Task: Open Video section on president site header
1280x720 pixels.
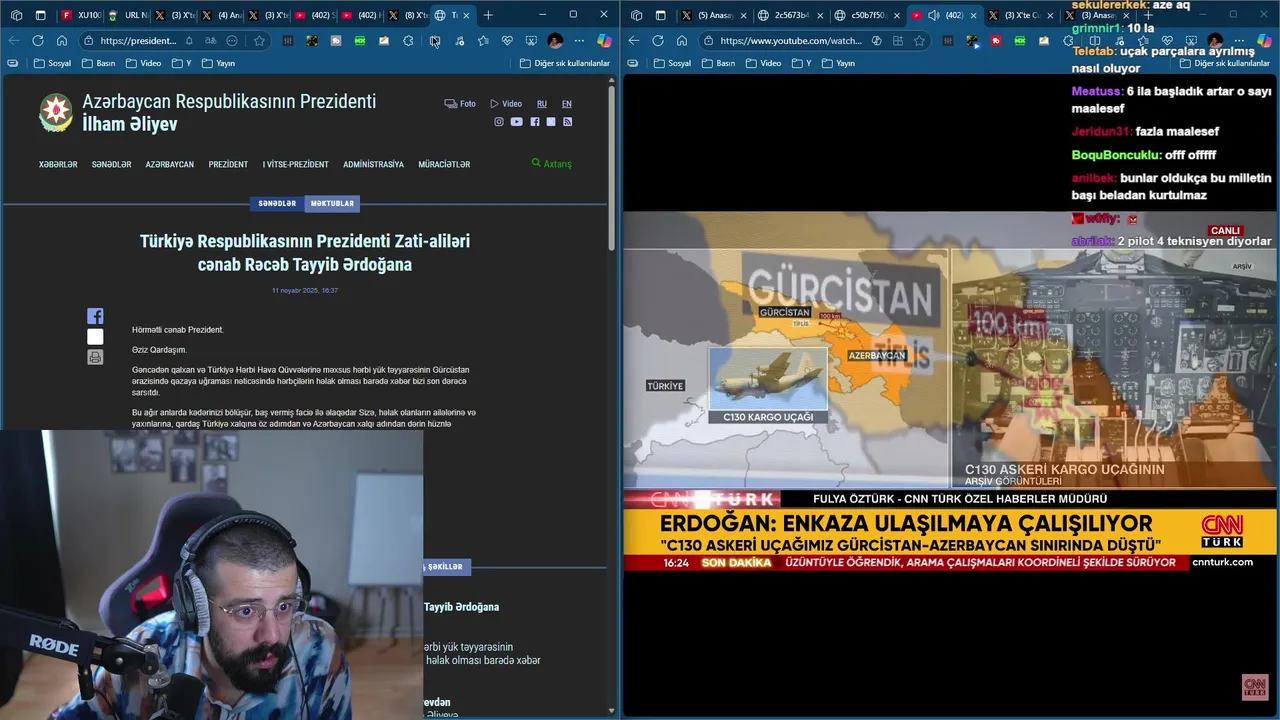Action: tap(506, 104)
